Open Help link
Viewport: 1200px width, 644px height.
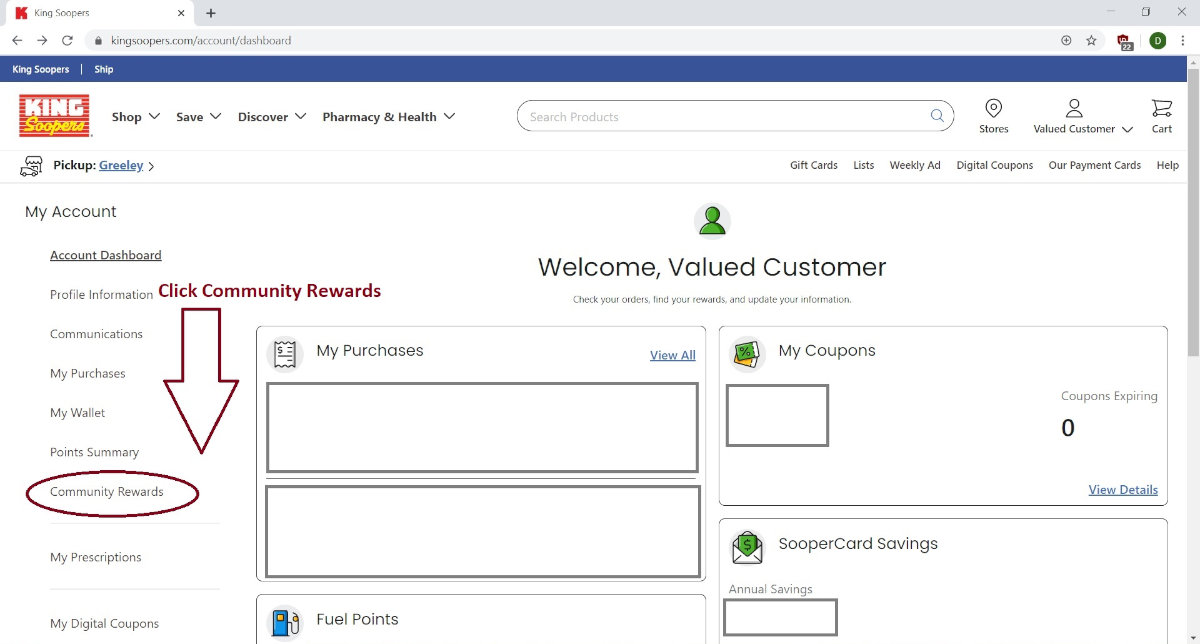point(1168,166)
